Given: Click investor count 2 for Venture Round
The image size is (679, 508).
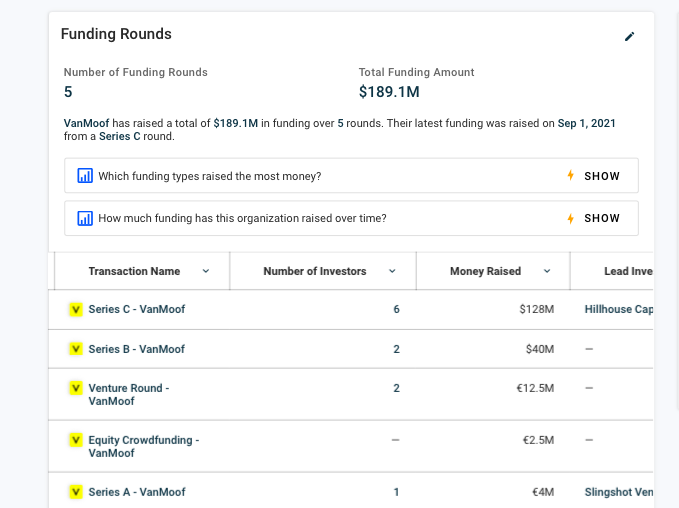Looking at the screenshot, I should [x=396, y=388].
